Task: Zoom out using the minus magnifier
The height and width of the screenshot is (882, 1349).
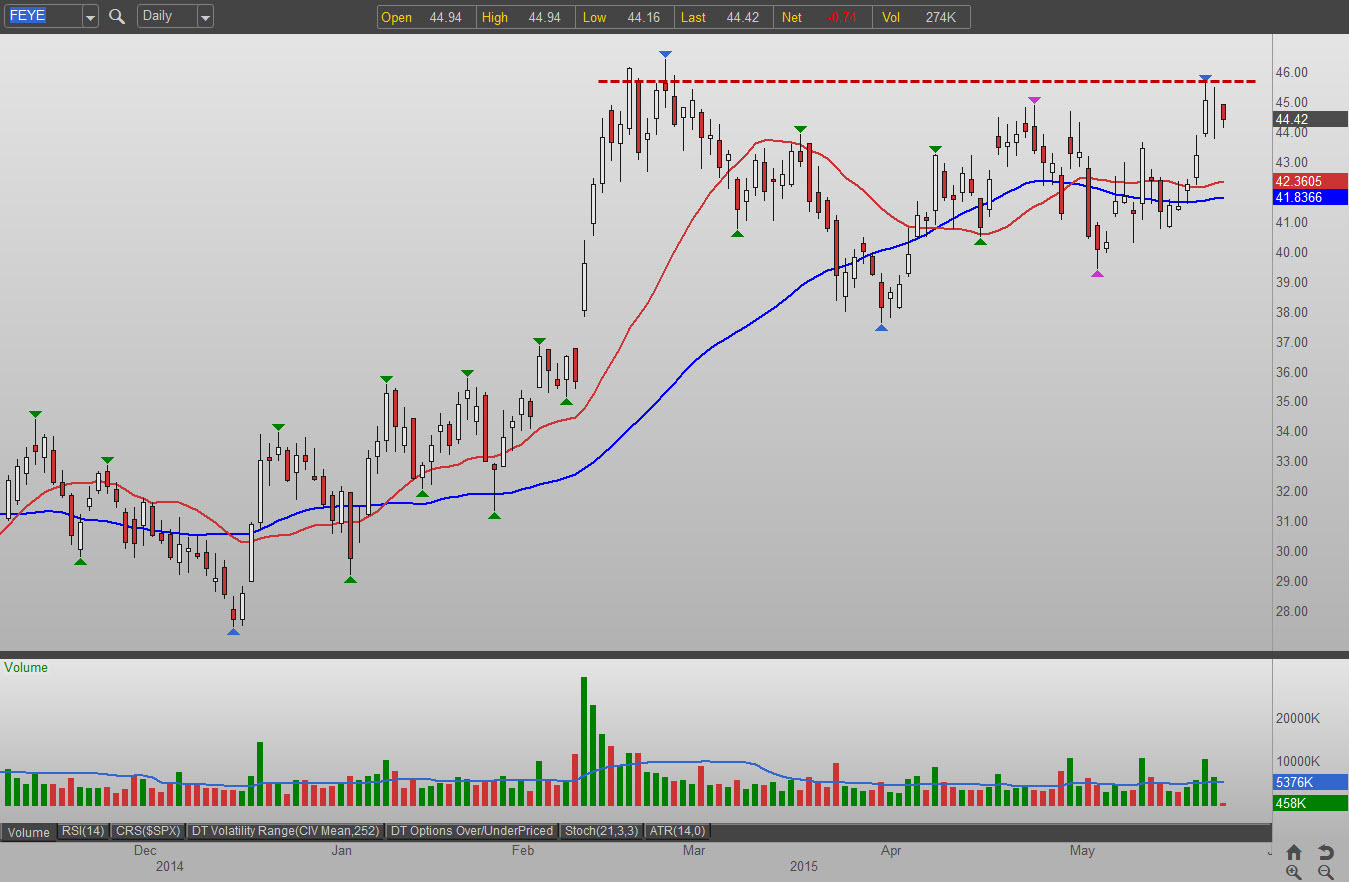Action: coord(1325,872)
